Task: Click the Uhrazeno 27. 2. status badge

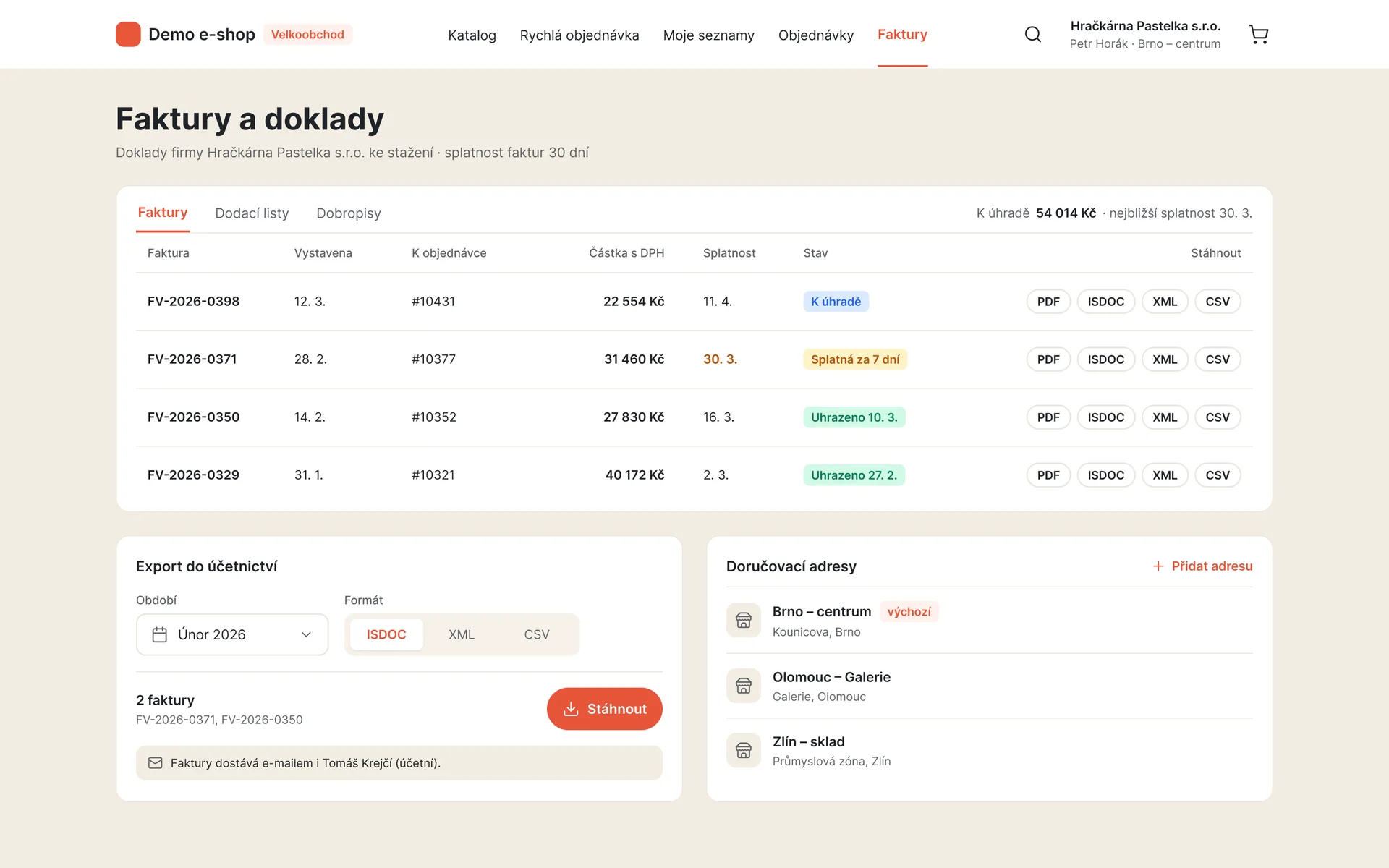Action: point(854,475)
